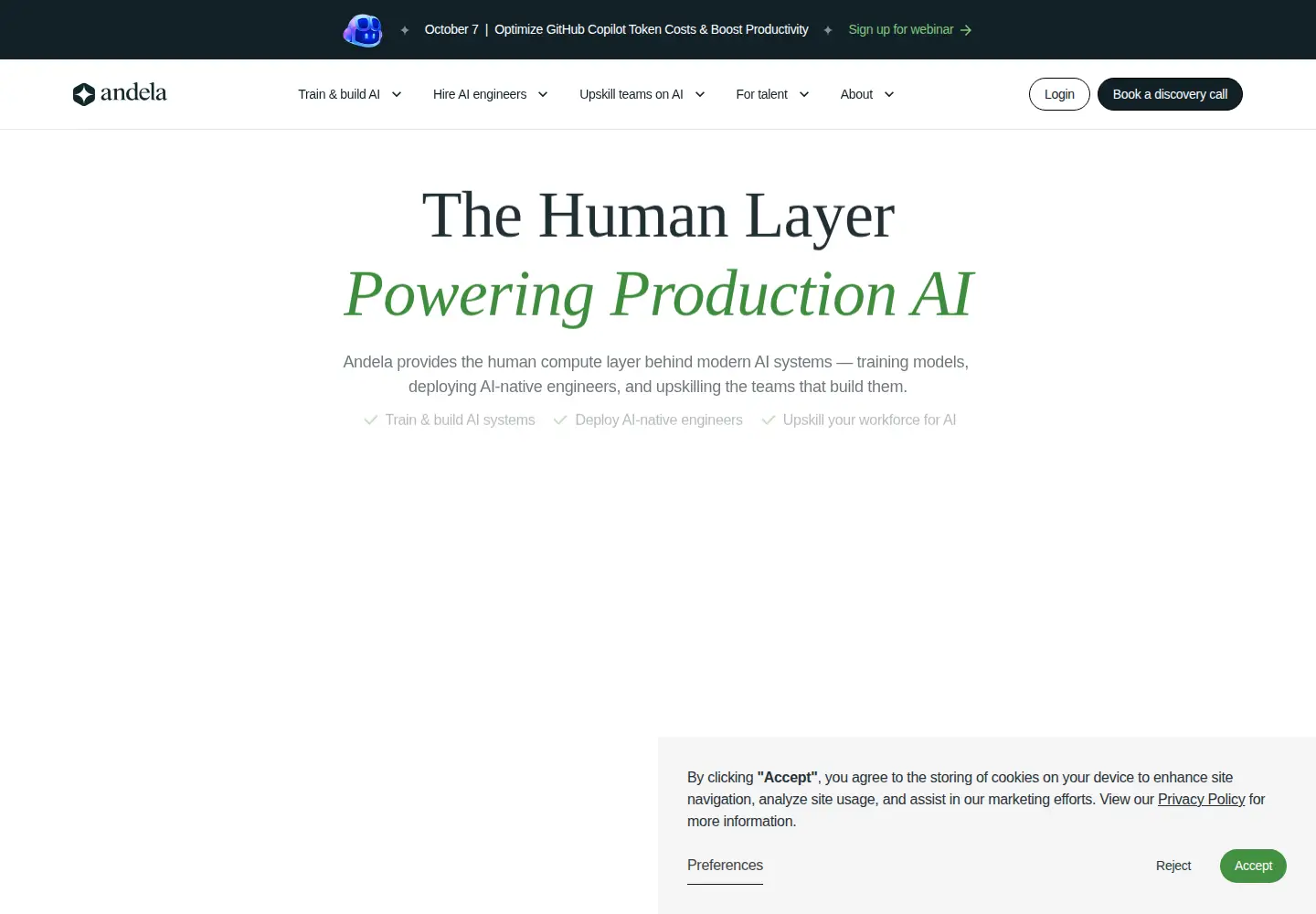1316x914 pixels.
Task: Click the andela wordmark text
Action: coord(133,92)
